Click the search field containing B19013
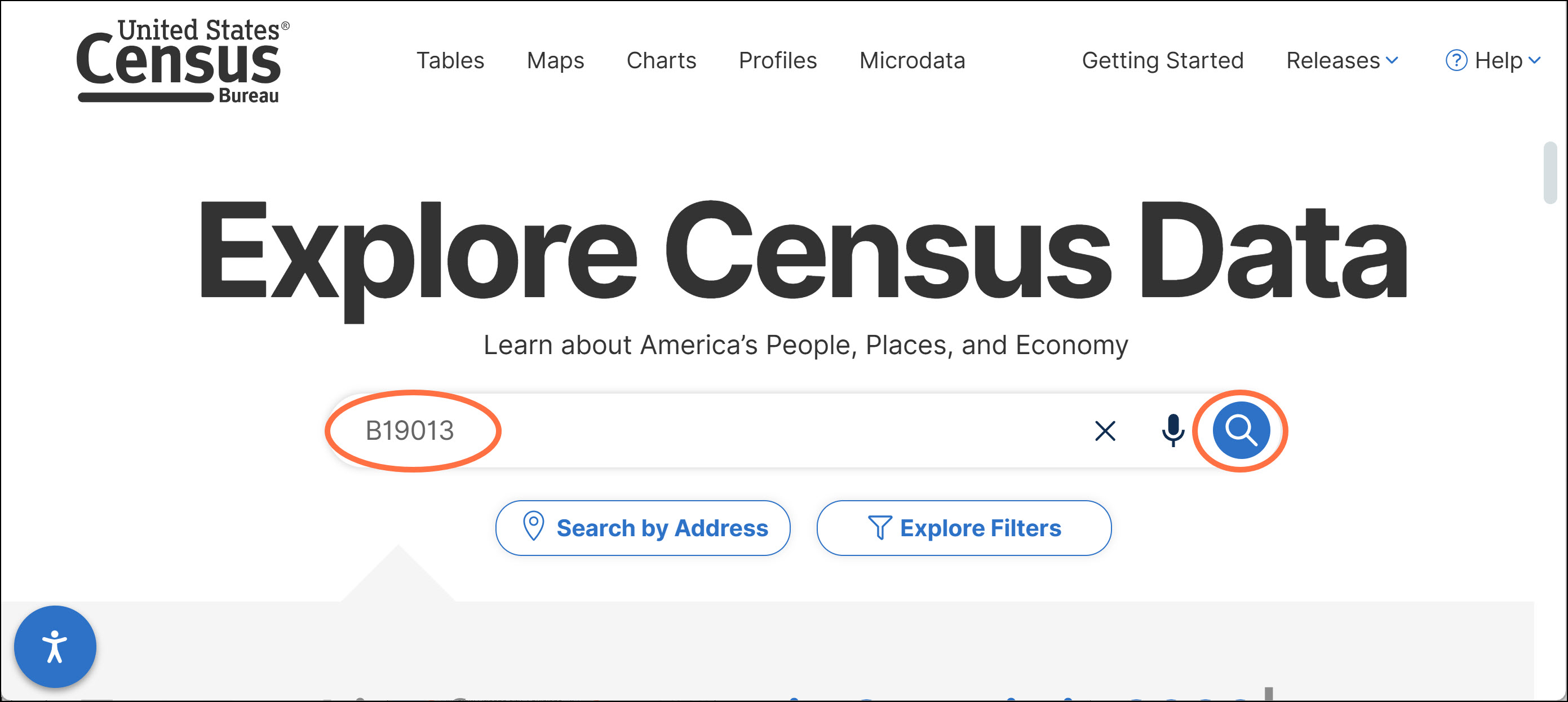Screen dimensions: 1568x702 pos(700,430)
